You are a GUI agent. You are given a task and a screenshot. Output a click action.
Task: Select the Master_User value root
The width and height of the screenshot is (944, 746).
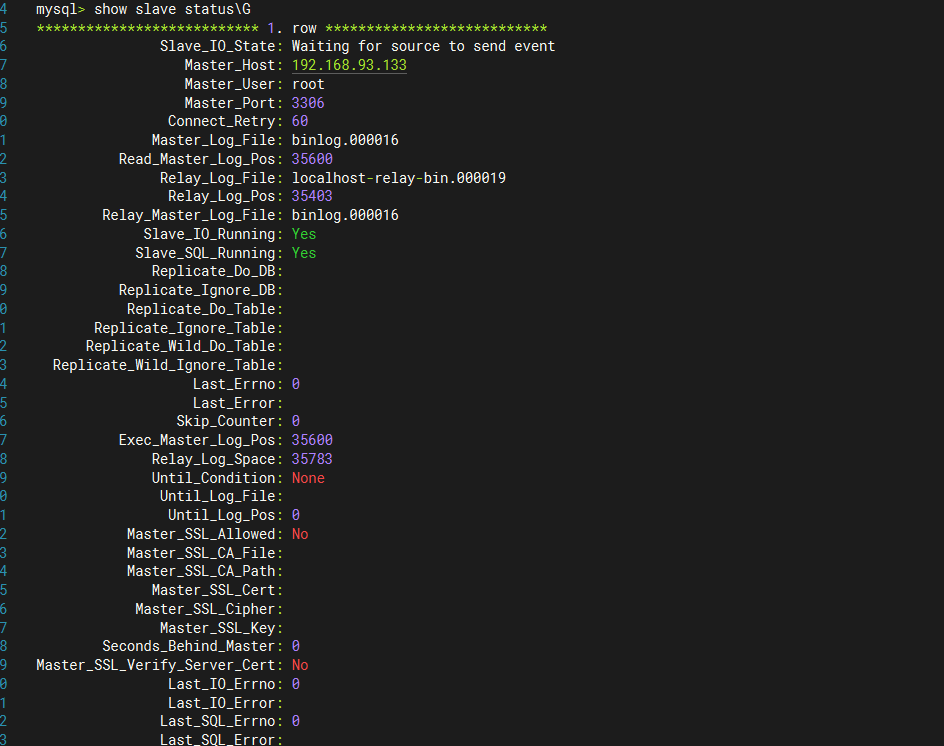[x=307, y=83]
